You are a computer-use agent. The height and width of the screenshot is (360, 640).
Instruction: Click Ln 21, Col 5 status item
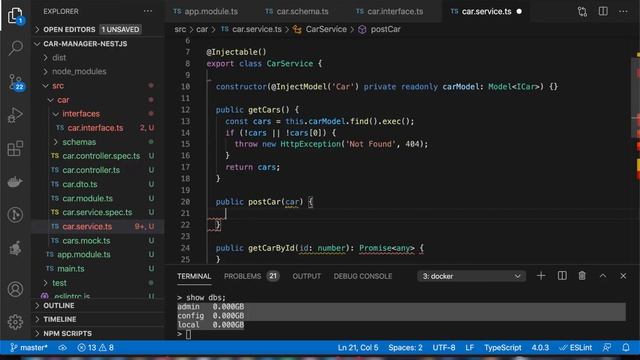click(358, 348)
